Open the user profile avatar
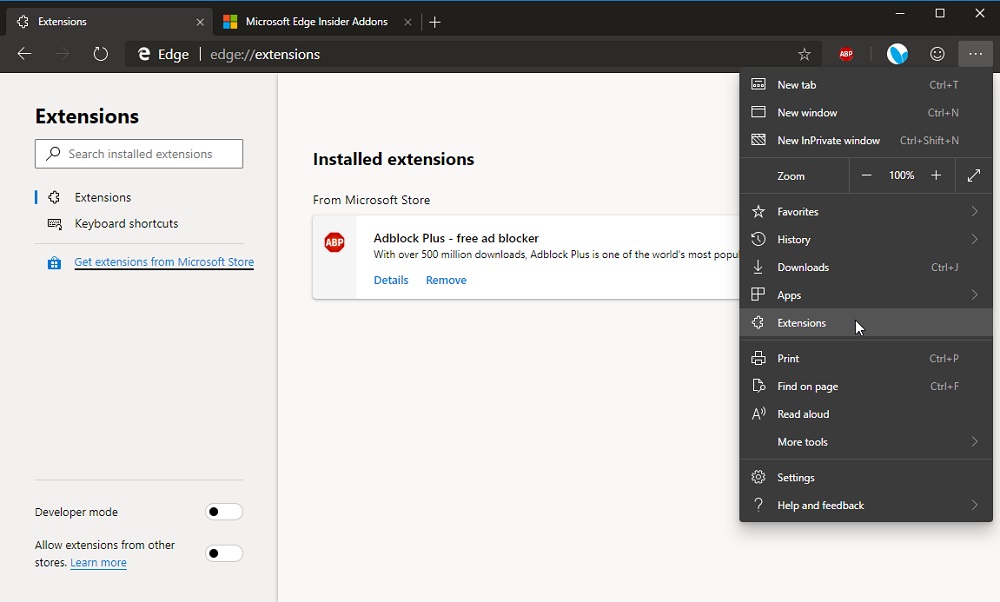This screenshot has width=1000, height=602. (897, 54)
